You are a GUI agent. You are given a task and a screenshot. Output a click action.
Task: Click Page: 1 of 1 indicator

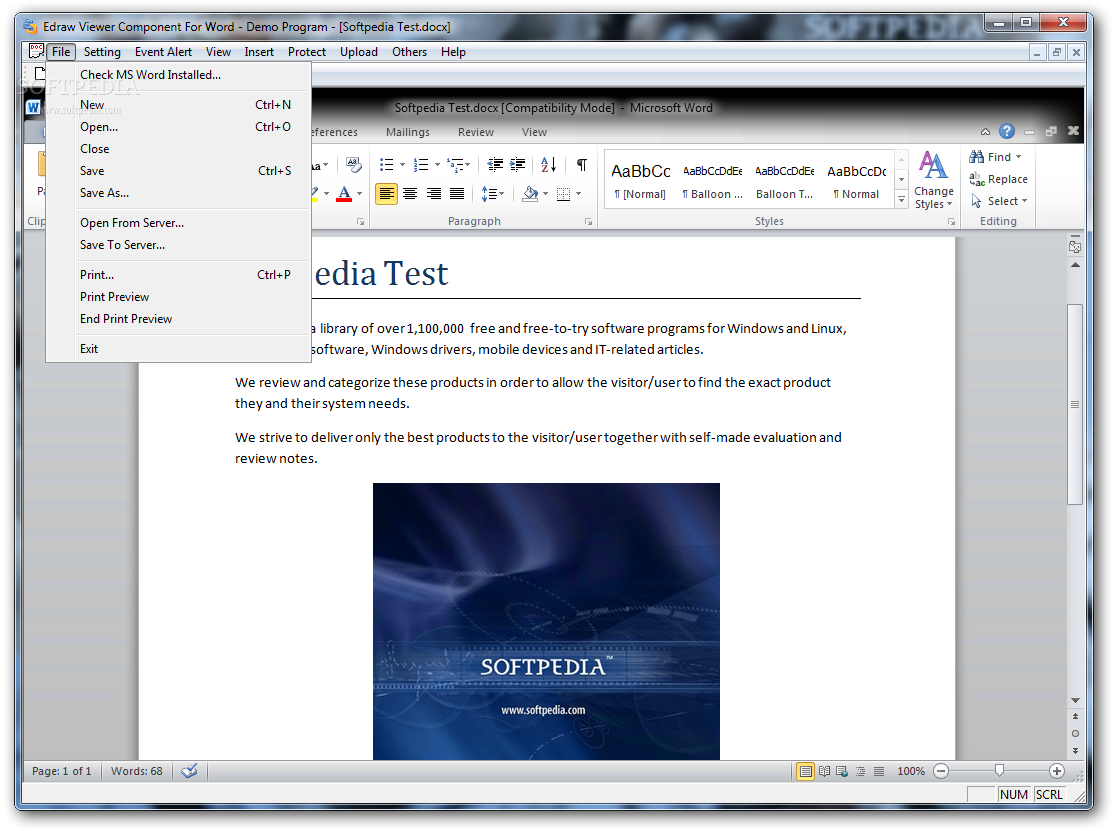click(62, 771)
